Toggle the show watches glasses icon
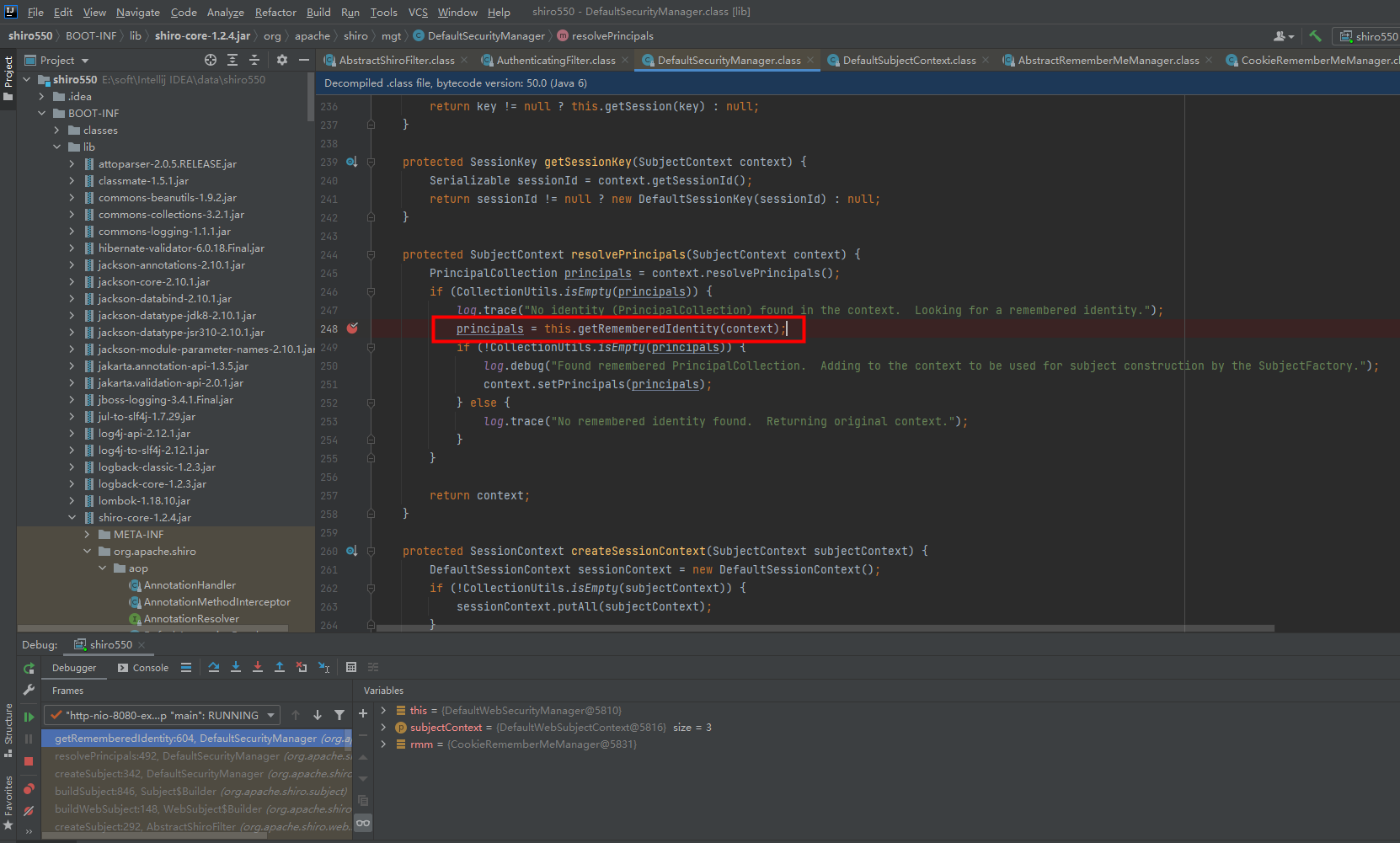This screenshot has width=1400, height=843. tap(363, 823)
